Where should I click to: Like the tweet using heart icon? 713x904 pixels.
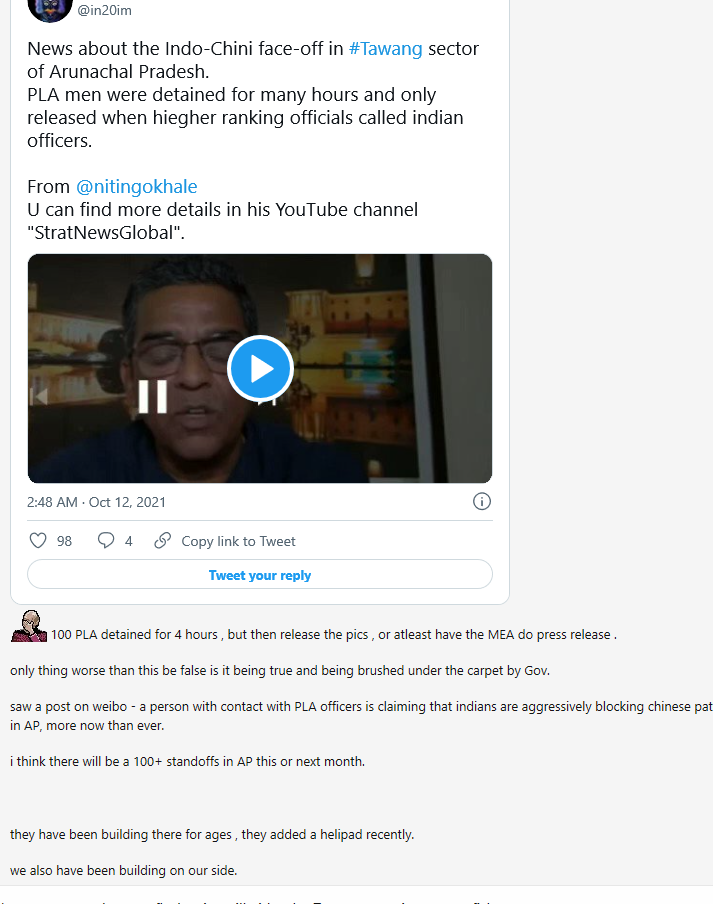38,541
